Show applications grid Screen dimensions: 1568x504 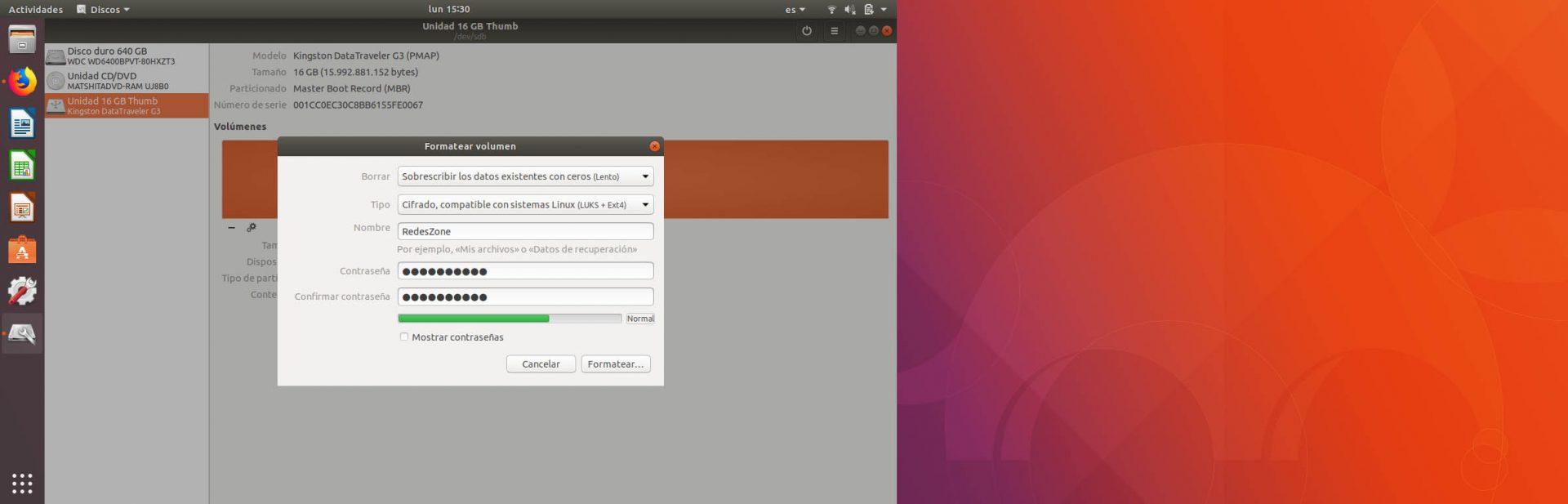22,483
